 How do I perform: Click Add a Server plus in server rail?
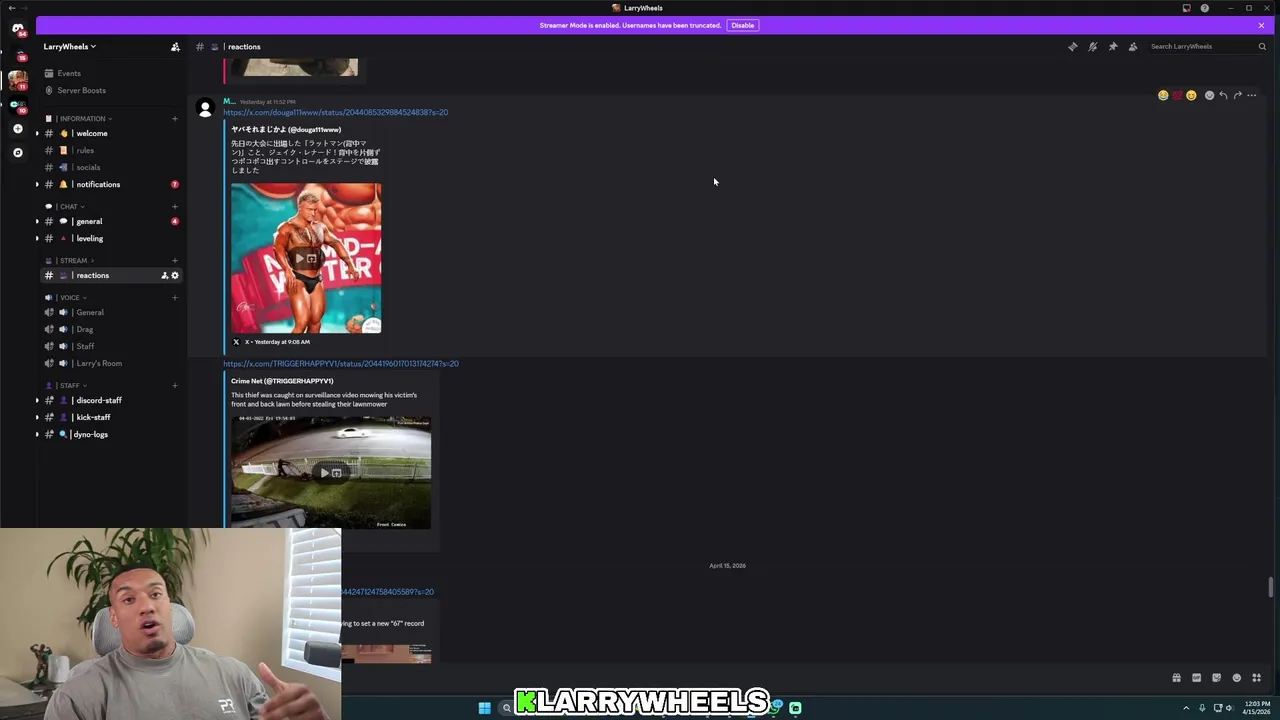[17, 129]
